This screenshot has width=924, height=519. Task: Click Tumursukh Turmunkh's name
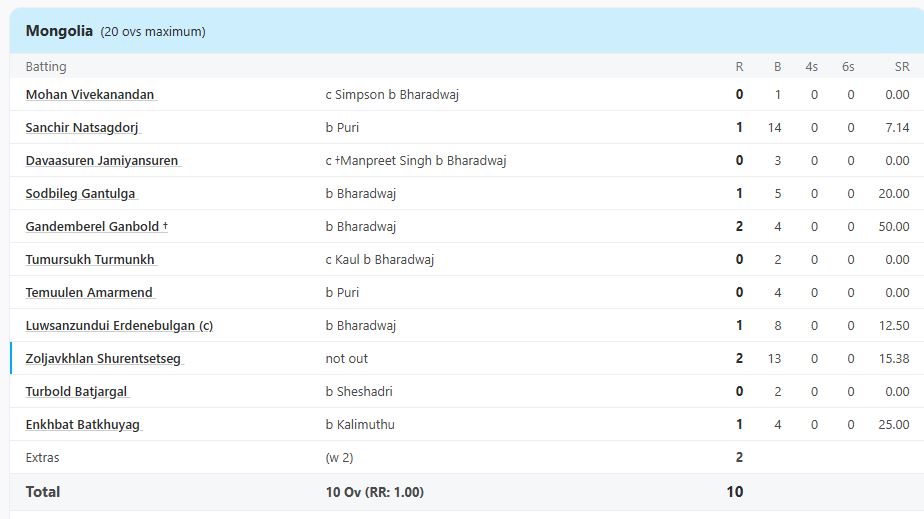(x=90, y=260)
